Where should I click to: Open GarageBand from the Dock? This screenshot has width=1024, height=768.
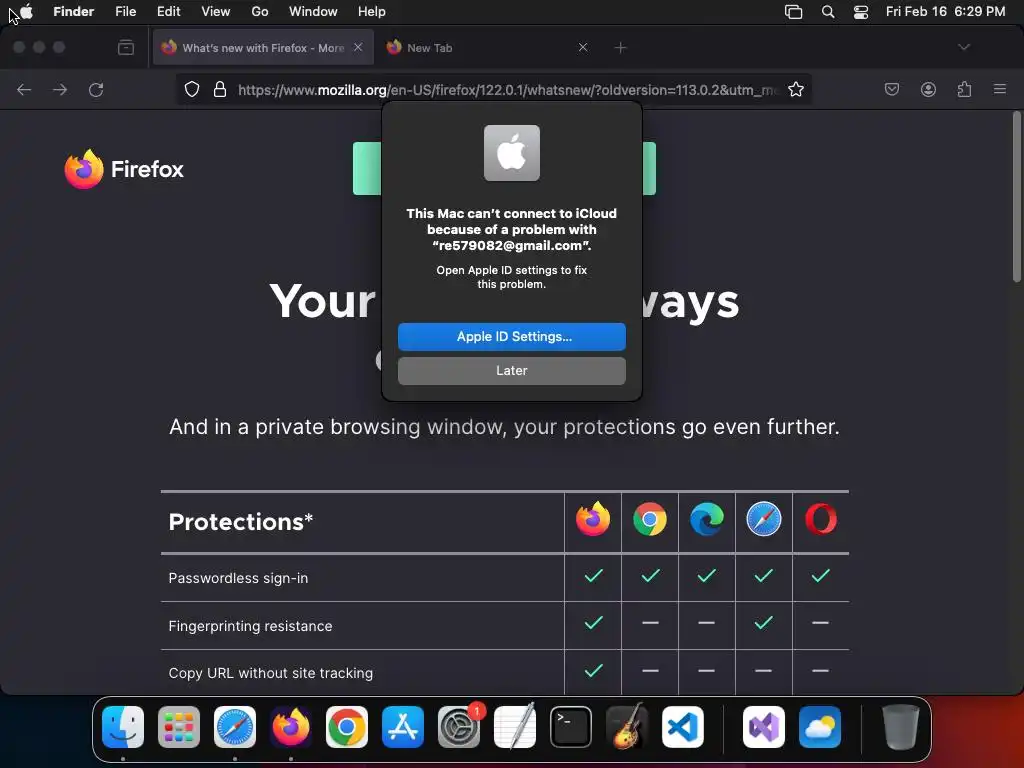click(627, 727)
